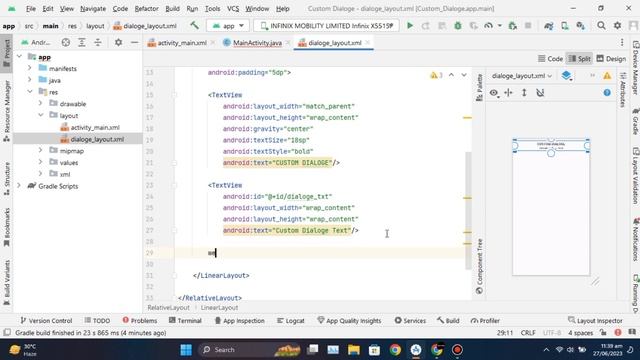
Task: Click the Windows Start button
Action: click(186, 350)
